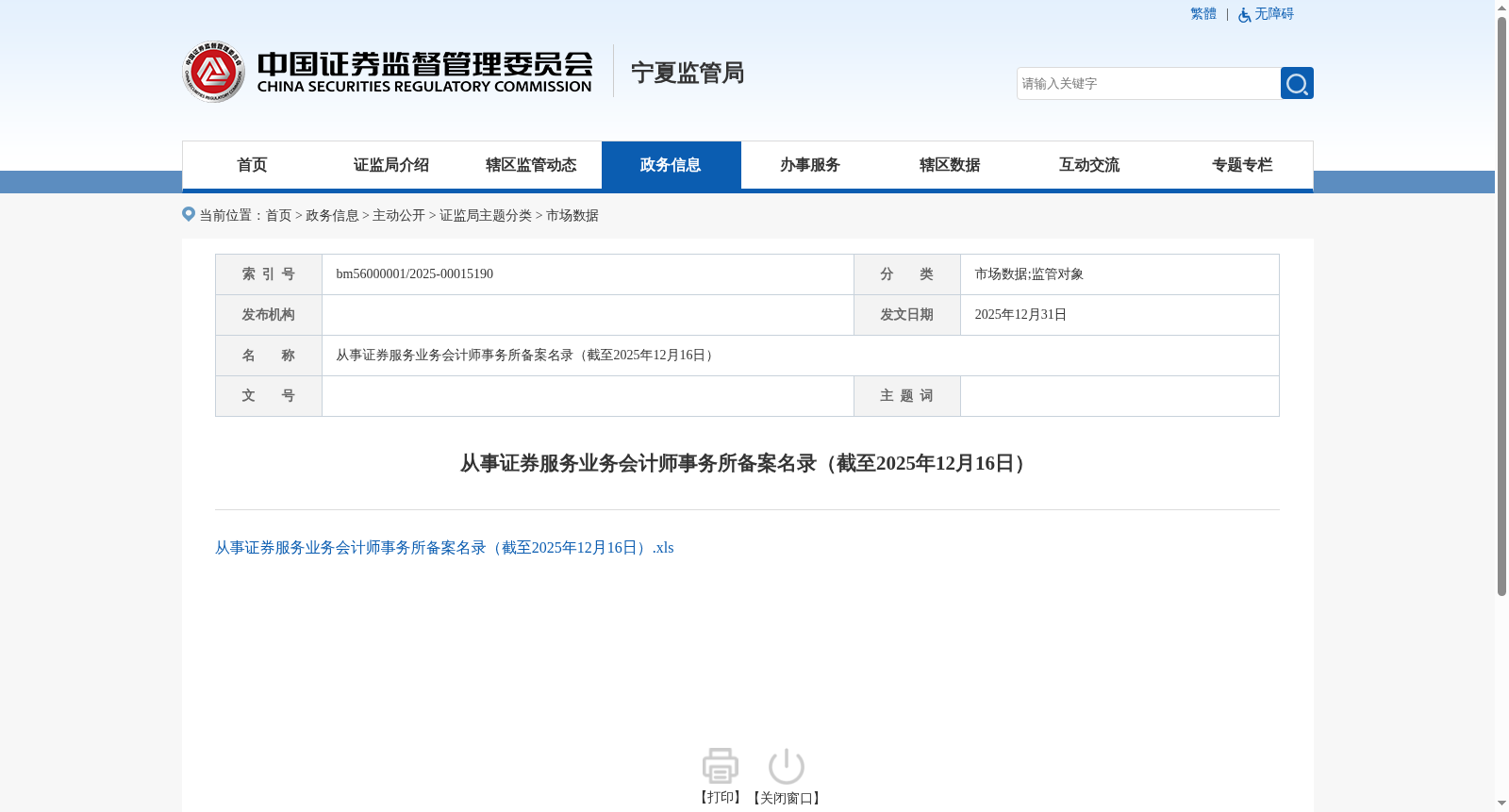Click the bold article title heading
Image resolution: width=1509 pixels, height=812 pixels.
click(x=747, y=463)
